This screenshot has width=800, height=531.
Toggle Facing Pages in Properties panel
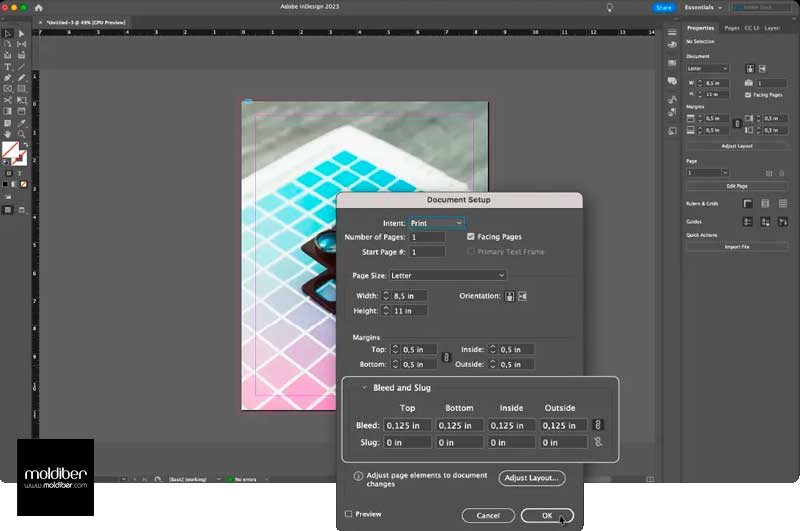[750, 94]
